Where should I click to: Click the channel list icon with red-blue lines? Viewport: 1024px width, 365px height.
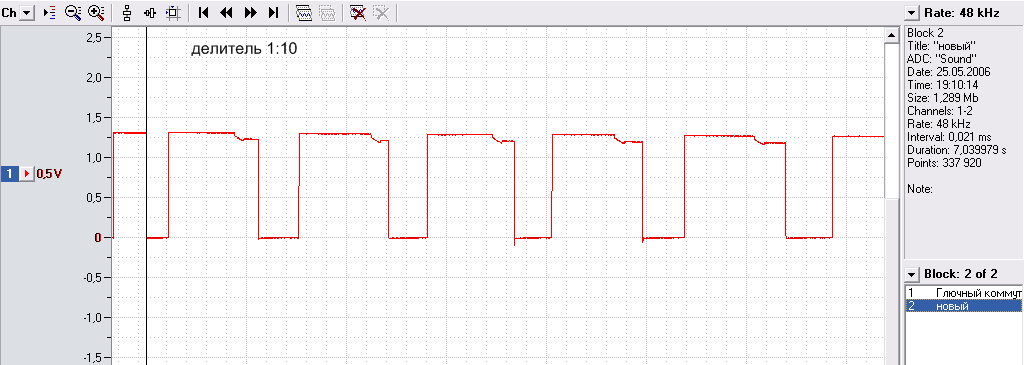51,12
